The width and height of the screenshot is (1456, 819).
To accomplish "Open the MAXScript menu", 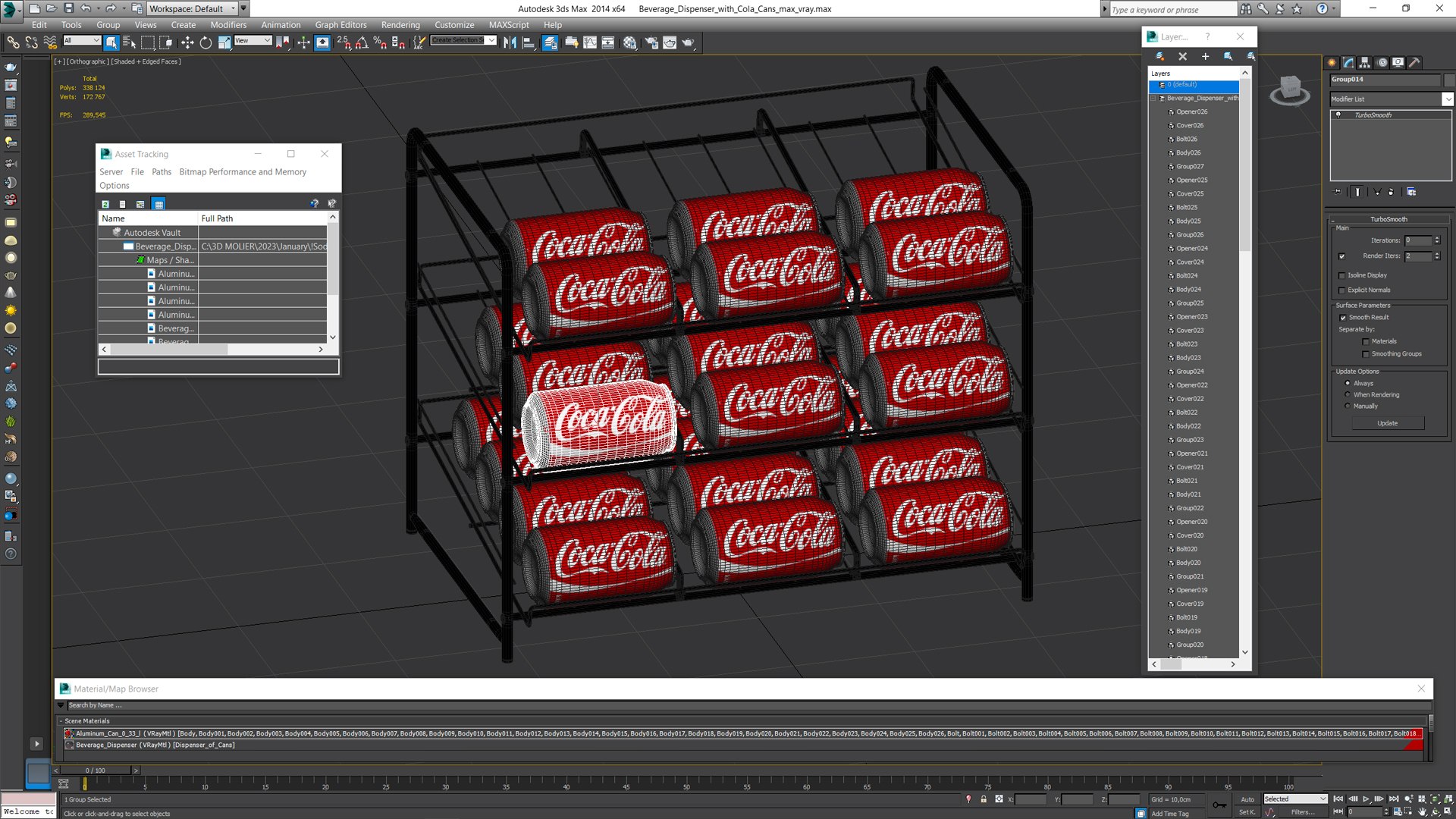I will coord(509,25).
